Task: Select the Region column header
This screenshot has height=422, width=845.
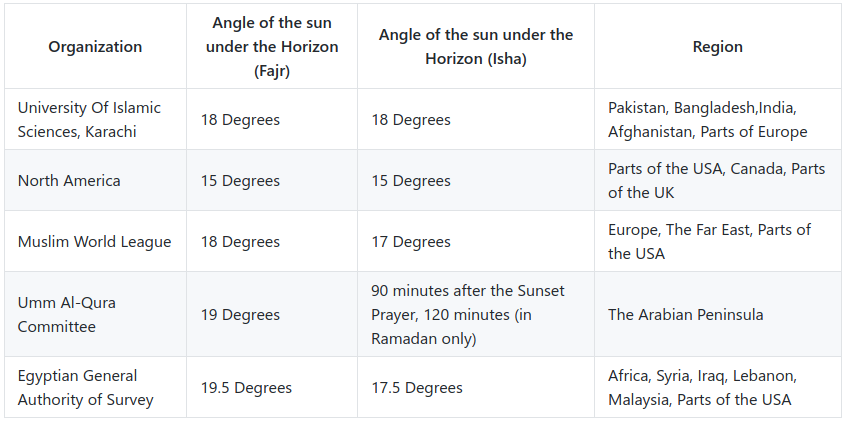Action: click(717, 46)
